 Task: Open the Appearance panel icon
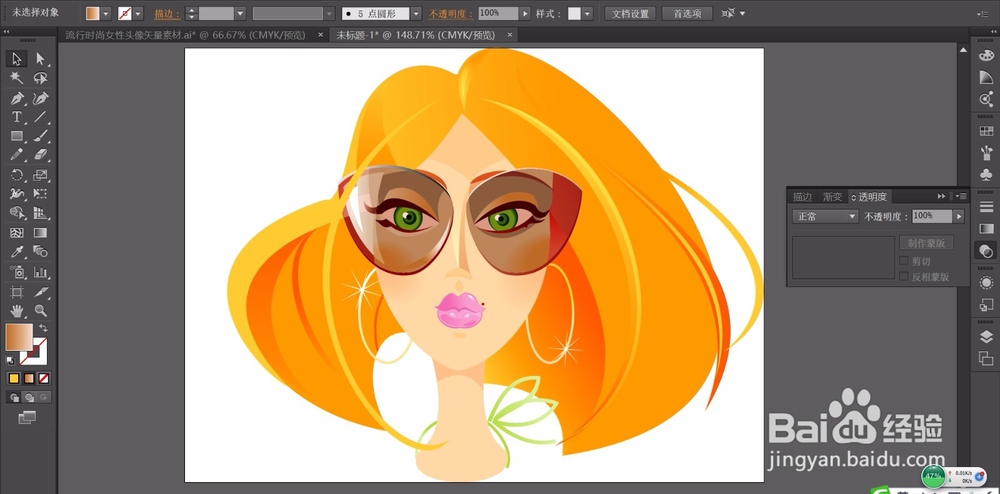(x=986, y=282)
